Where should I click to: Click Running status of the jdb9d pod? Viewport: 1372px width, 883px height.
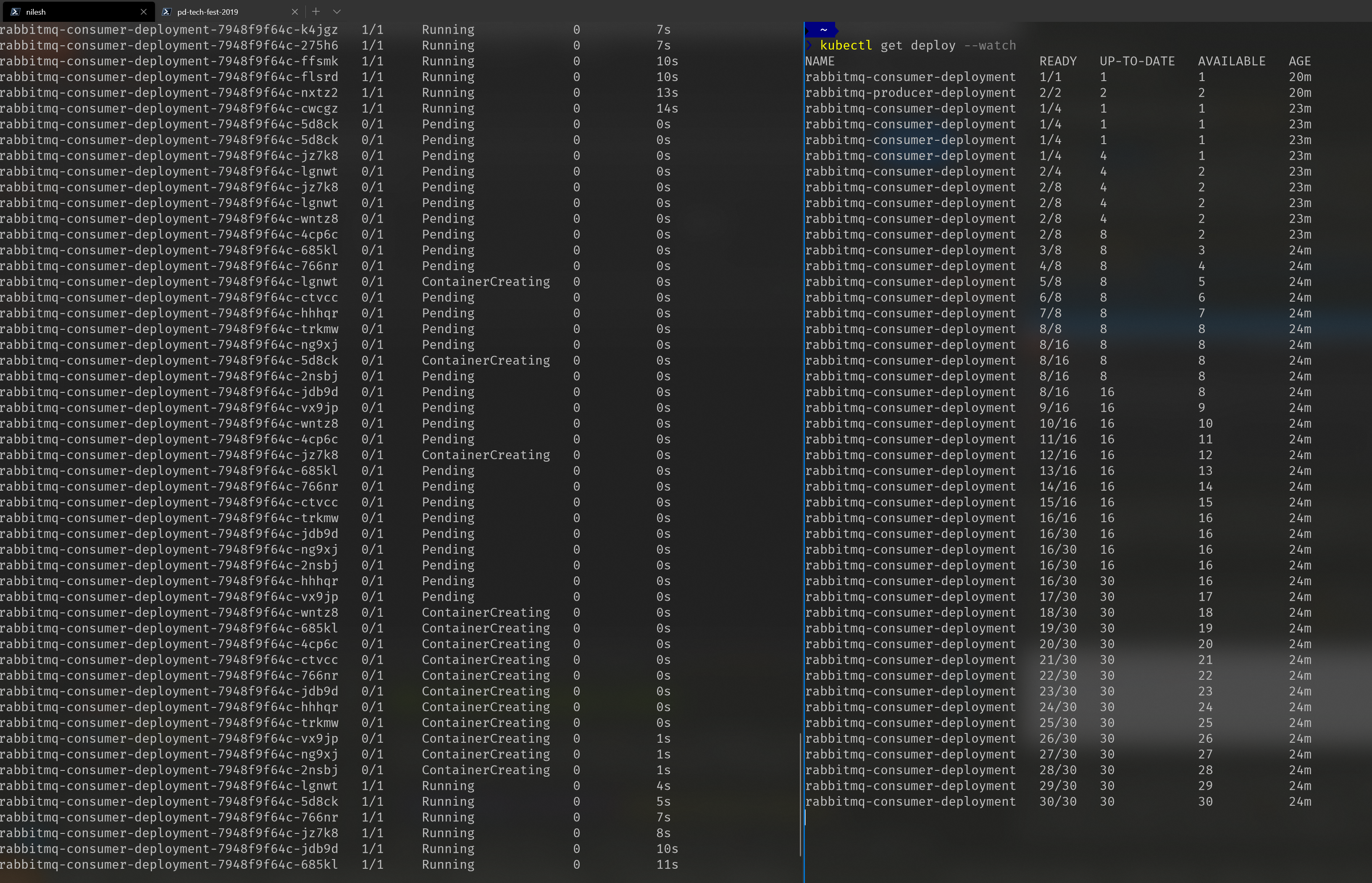(x=448, y=849)
